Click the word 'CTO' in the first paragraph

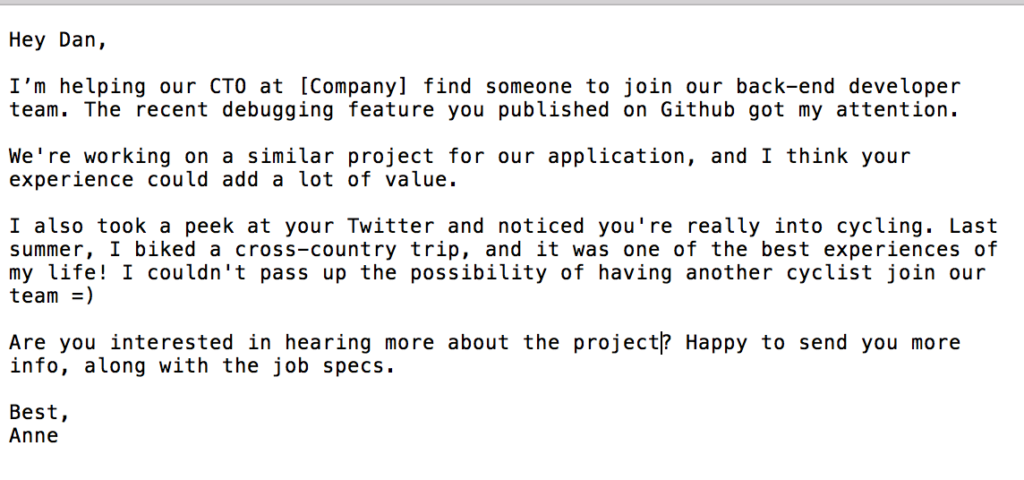[228, 87]
